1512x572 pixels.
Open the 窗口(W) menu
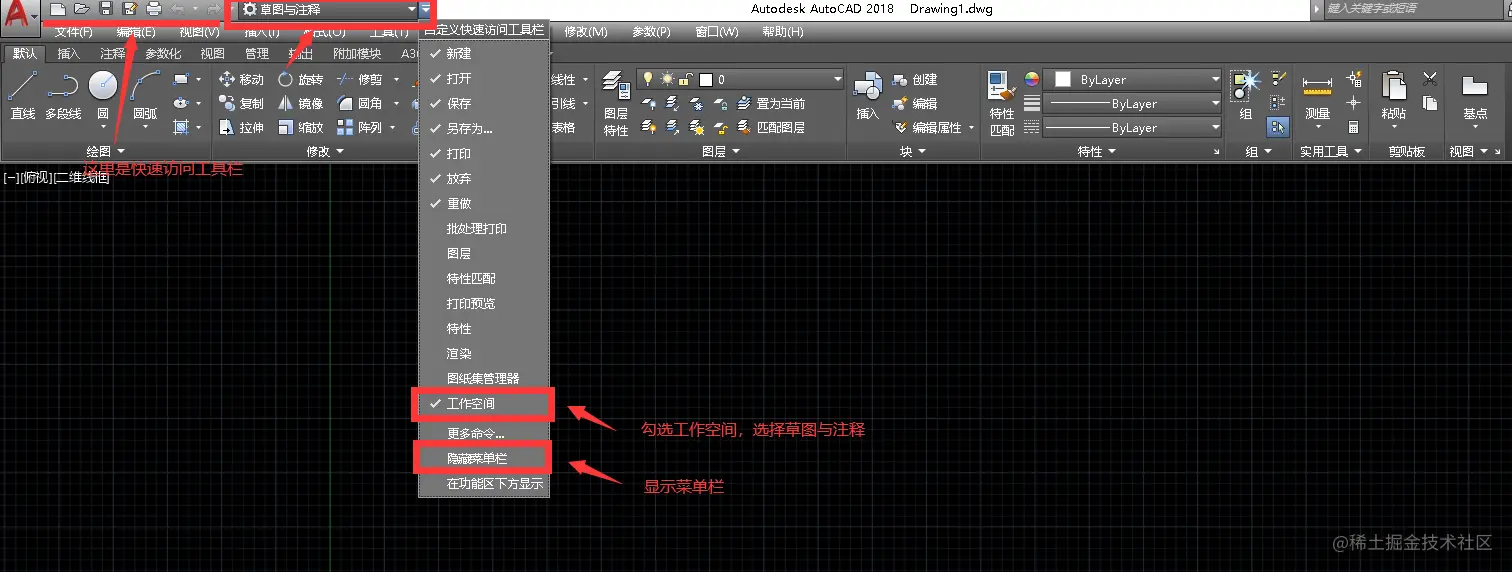coord(716,32)
